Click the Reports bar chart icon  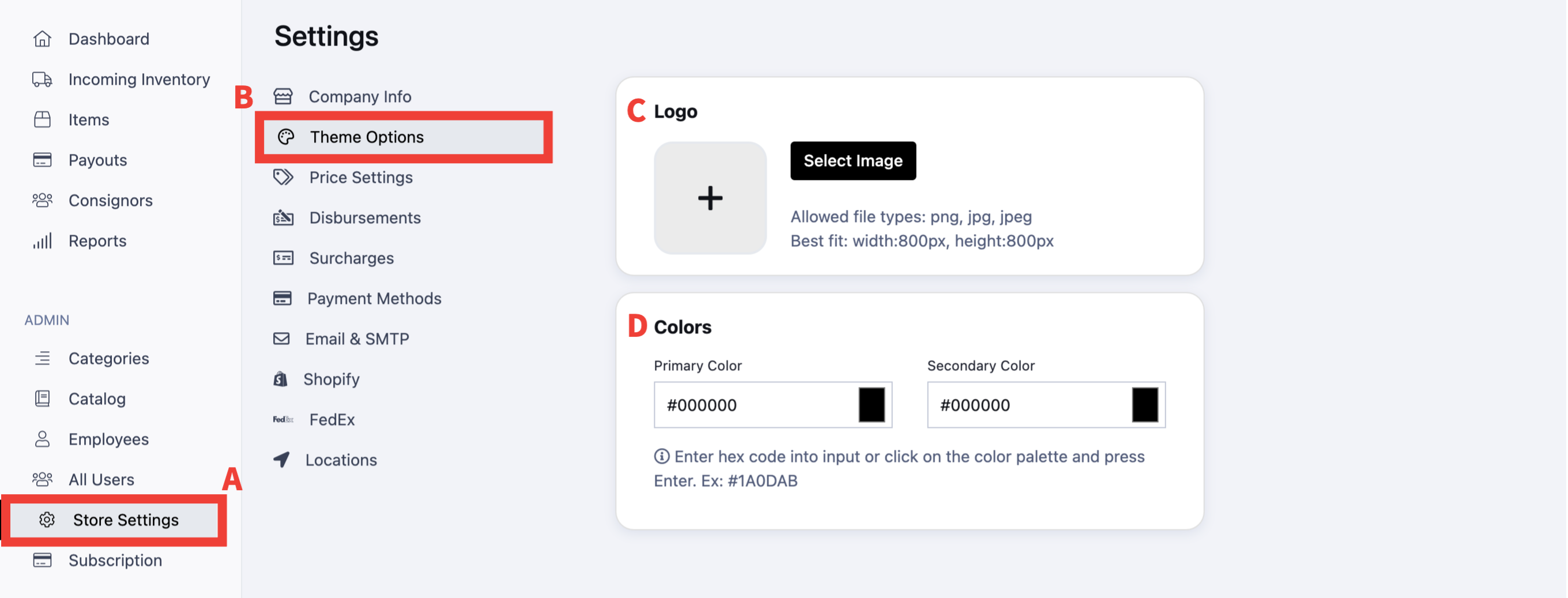pos(42,241)
